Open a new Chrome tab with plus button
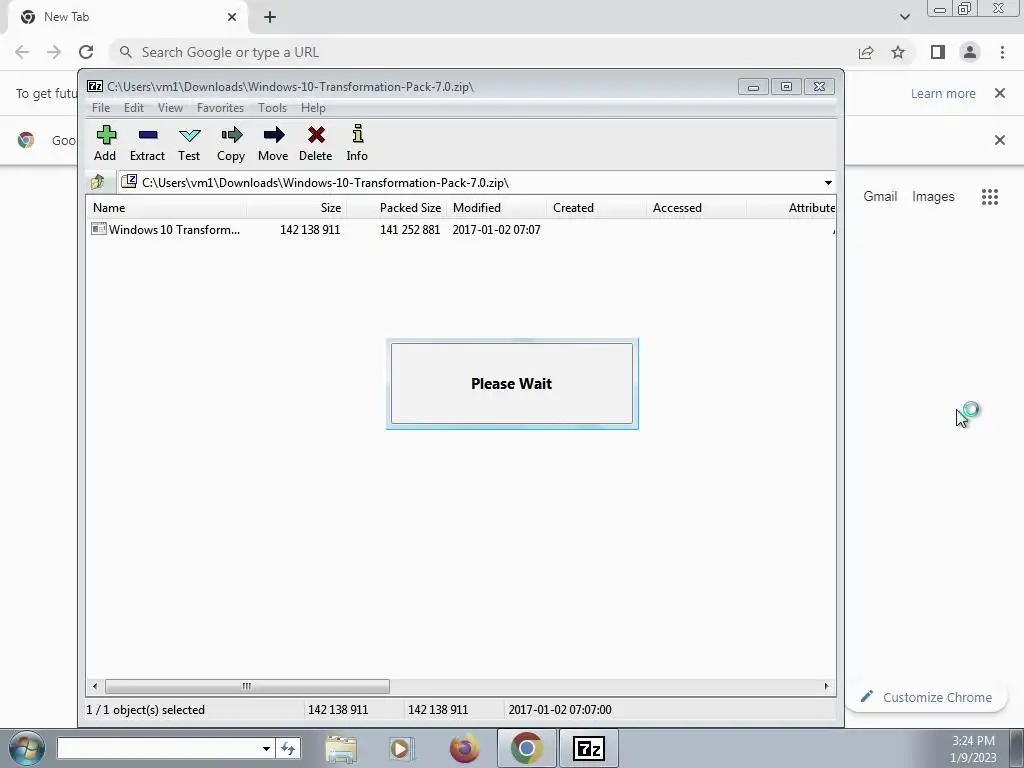 tap(270, 17)
